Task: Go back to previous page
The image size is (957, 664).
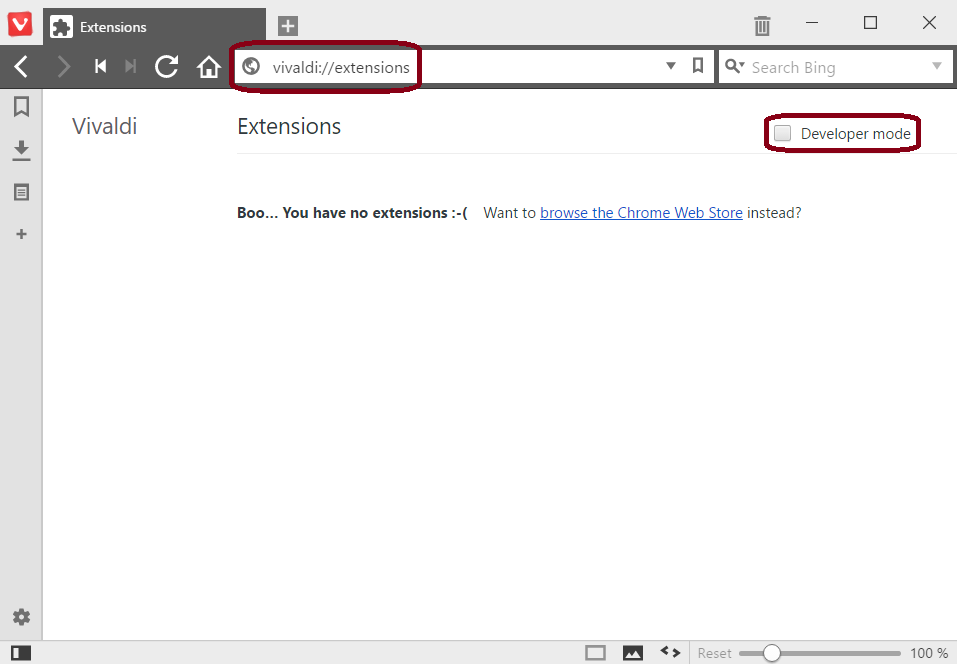Action: pos(21,67)
